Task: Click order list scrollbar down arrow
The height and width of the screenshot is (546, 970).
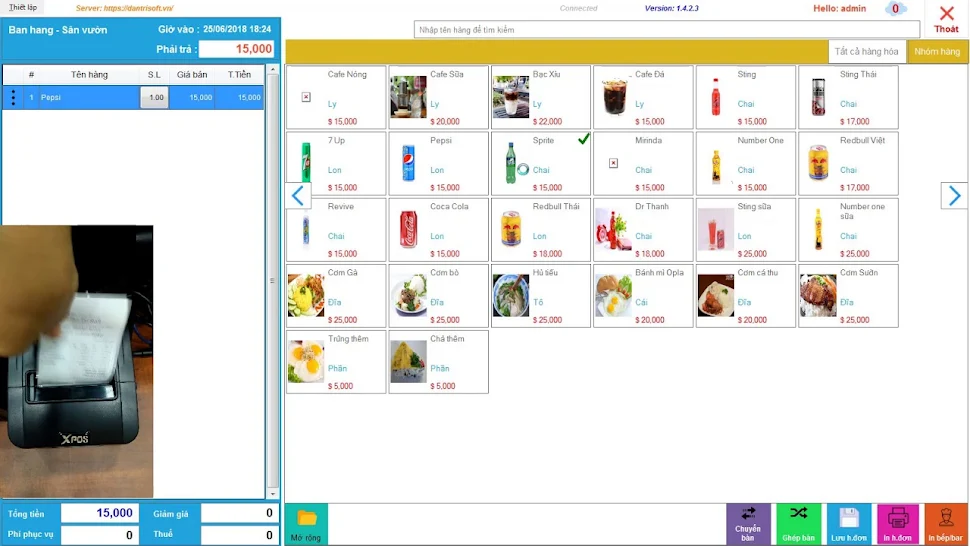Action: click(x=273, y=493)
